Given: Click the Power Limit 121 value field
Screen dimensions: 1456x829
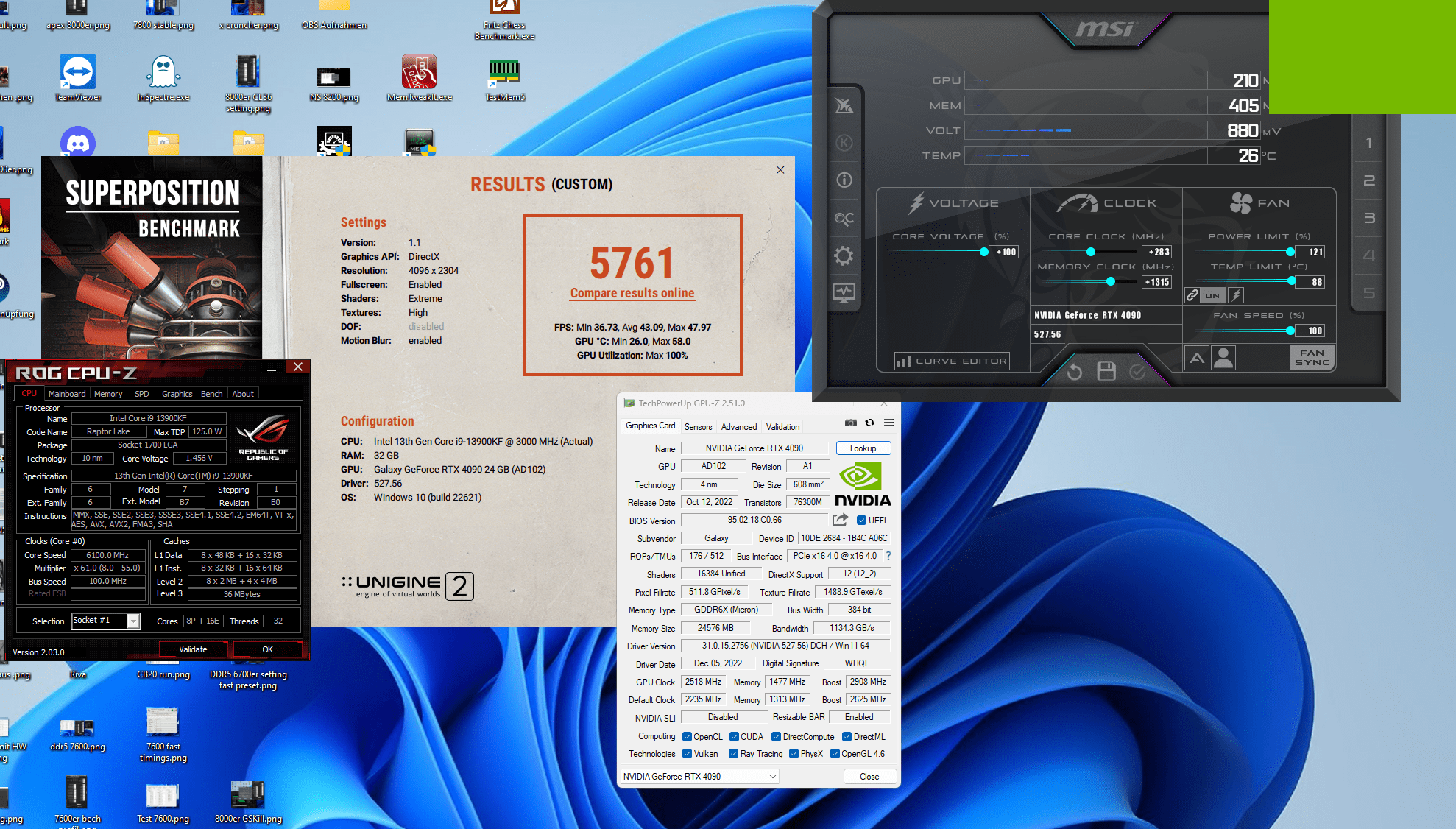Looking at the screenshot, I should pos(1310,252).
